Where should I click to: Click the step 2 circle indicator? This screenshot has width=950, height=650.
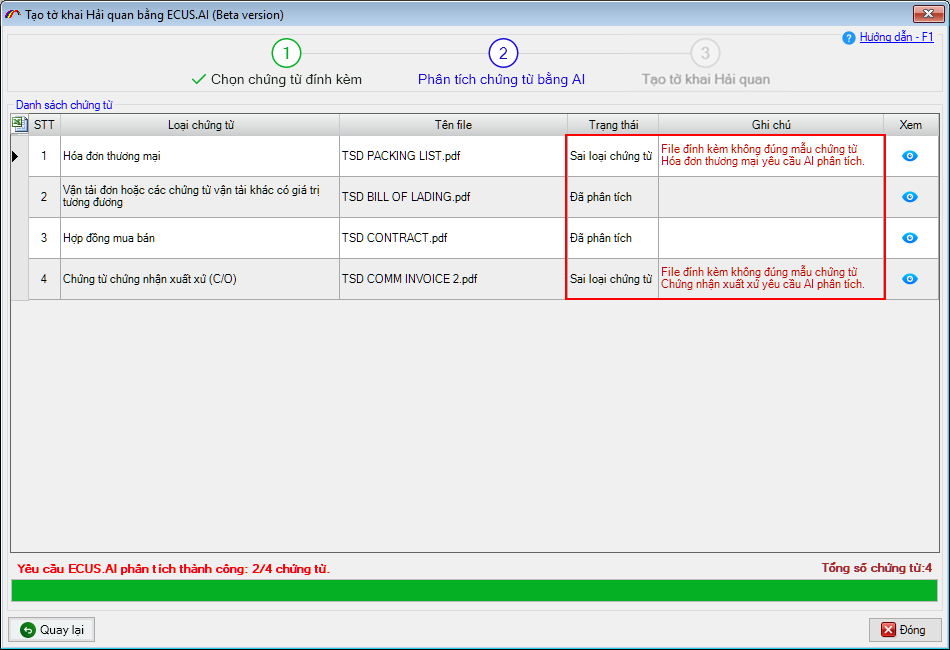pyautogui.click(x=503, y=53)
